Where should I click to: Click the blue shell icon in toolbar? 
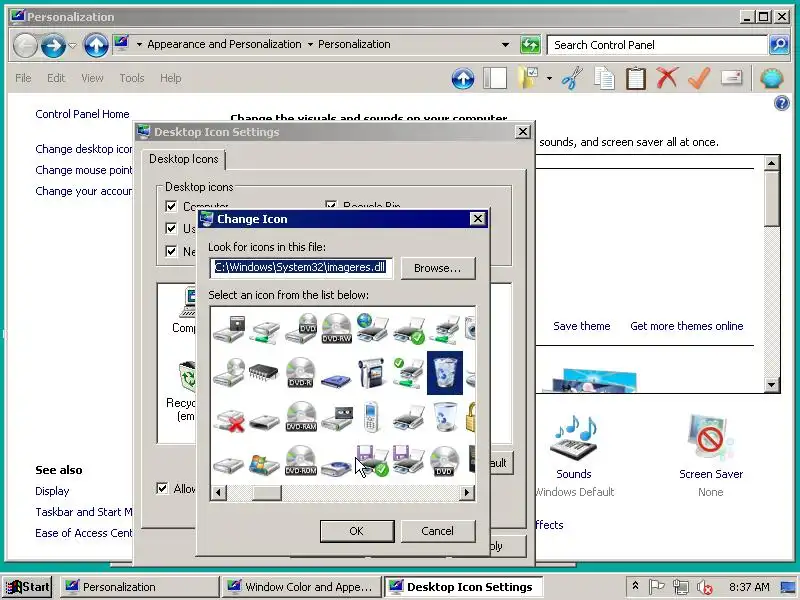[x=772, y=78]
